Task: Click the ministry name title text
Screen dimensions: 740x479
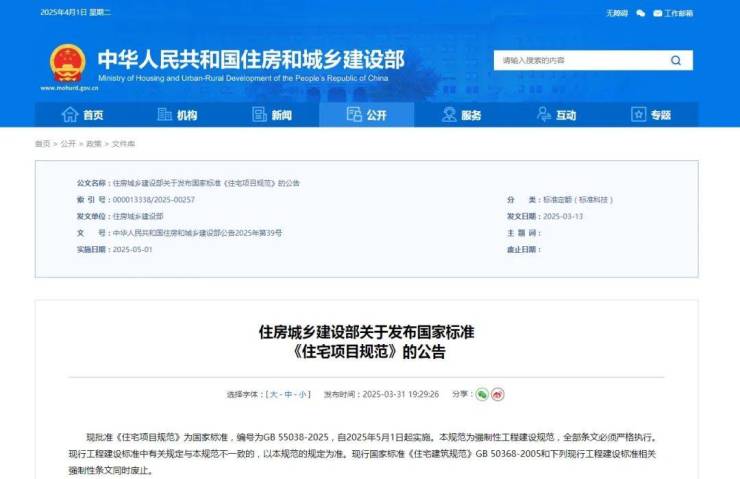Action: click(x=251, y=59)
